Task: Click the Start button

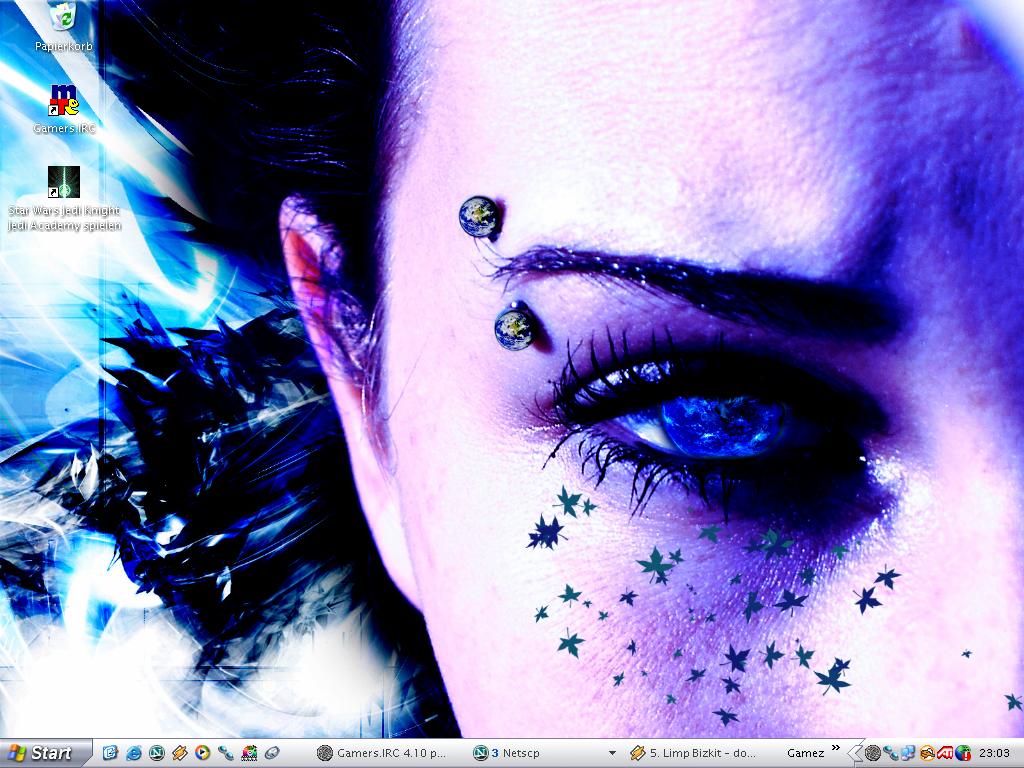Action: tap(42, 753)
